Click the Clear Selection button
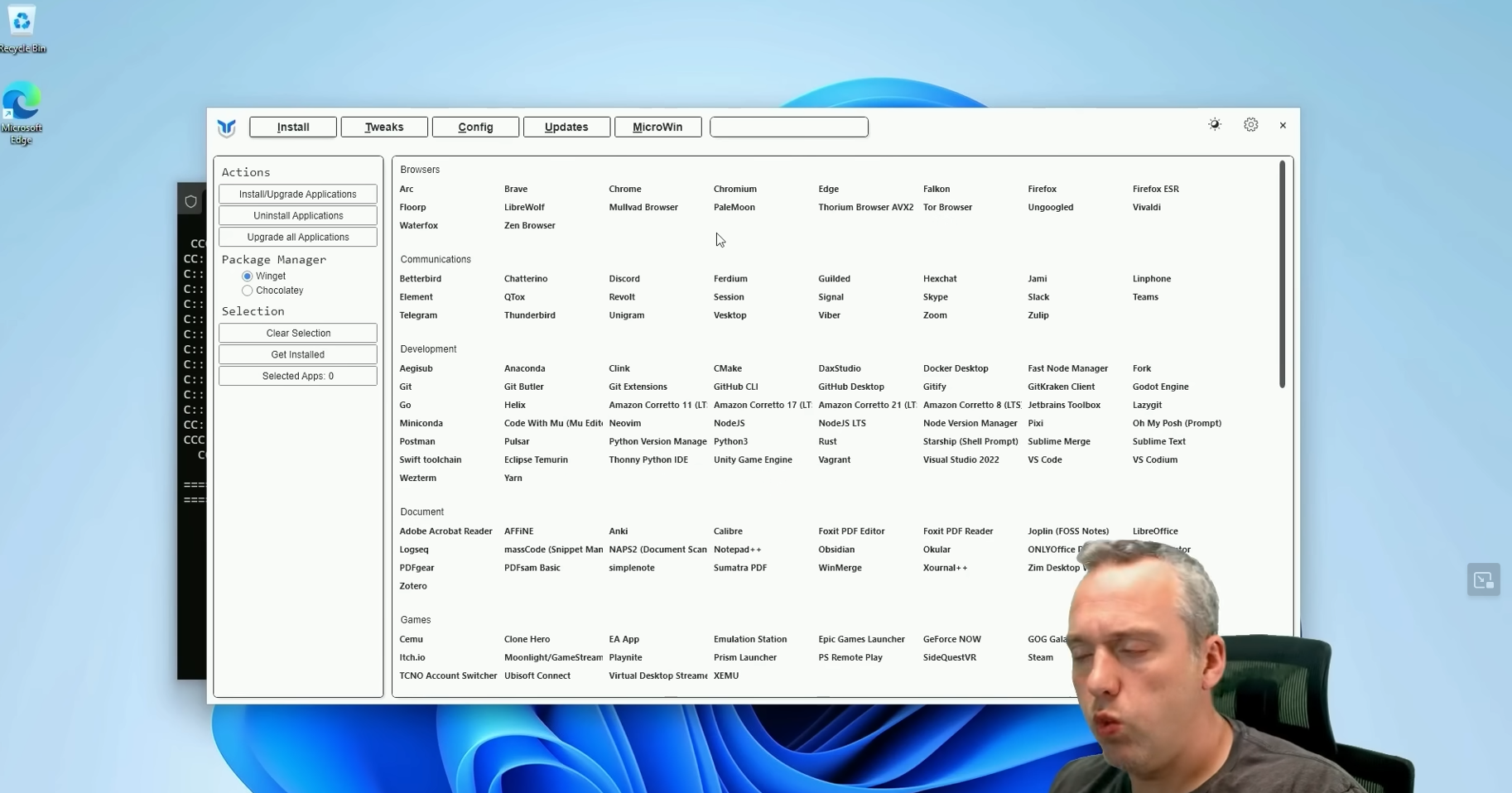The width and height of the screenshot is (1512, 793). [298, 333]
